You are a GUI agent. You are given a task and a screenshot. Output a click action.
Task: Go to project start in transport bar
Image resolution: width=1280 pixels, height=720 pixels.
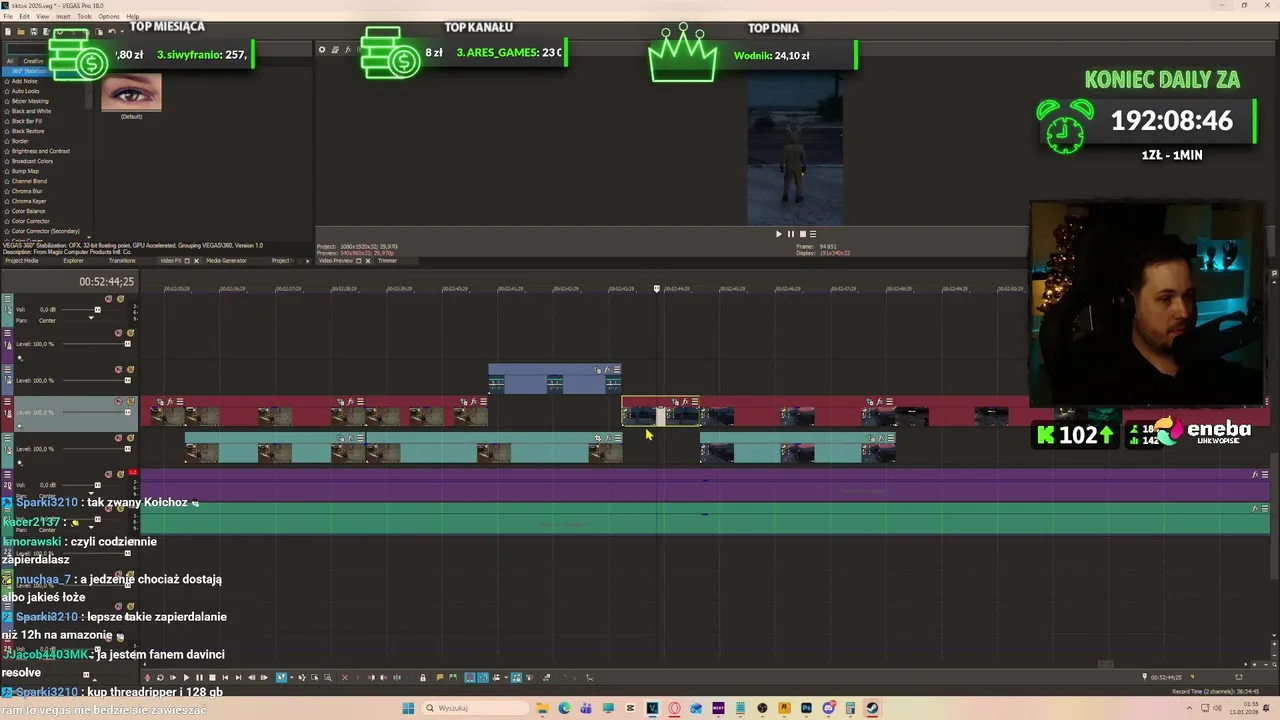(x=225, y=677)
